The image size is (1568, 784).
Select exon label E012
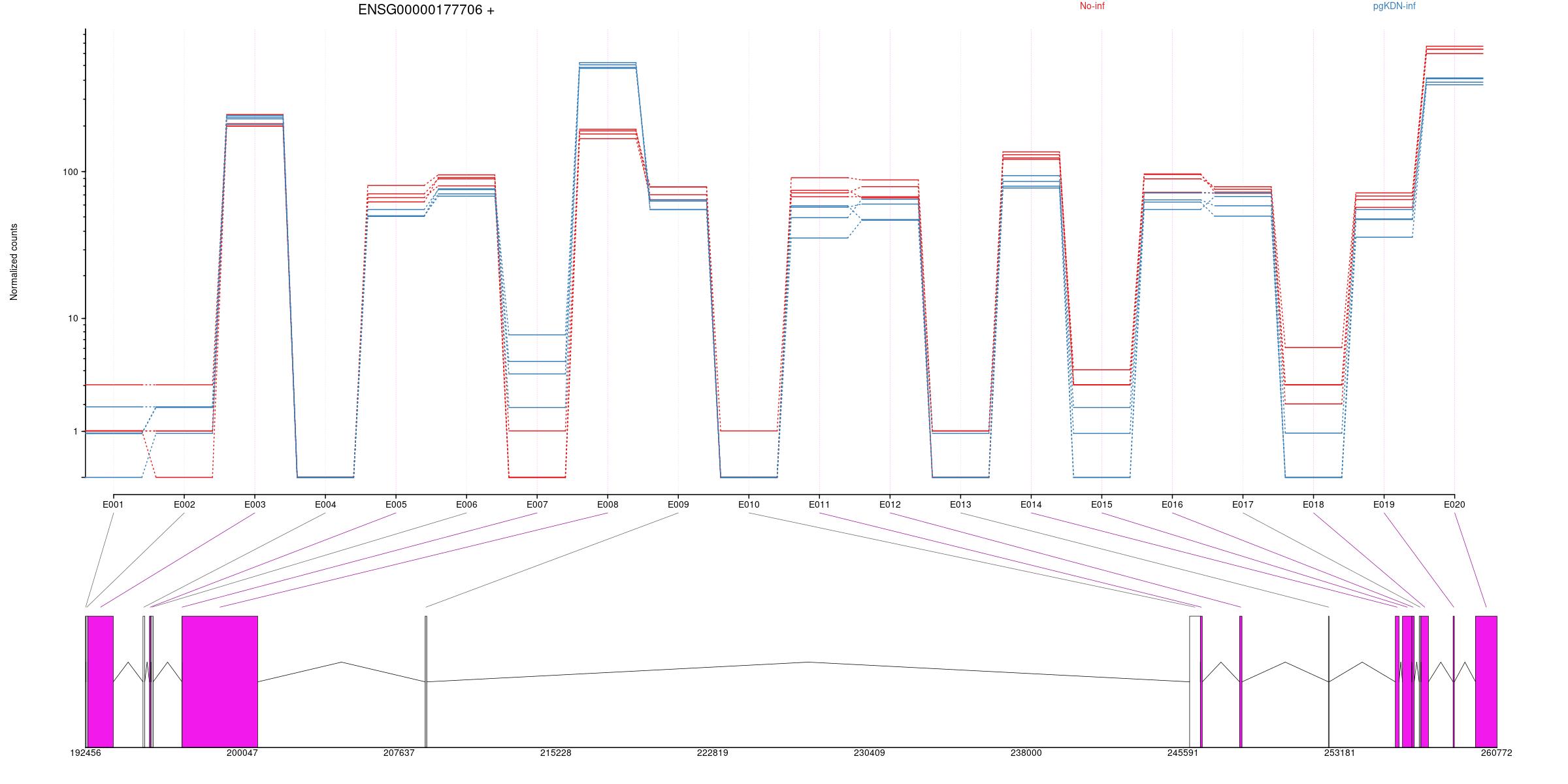coord(890,504)
